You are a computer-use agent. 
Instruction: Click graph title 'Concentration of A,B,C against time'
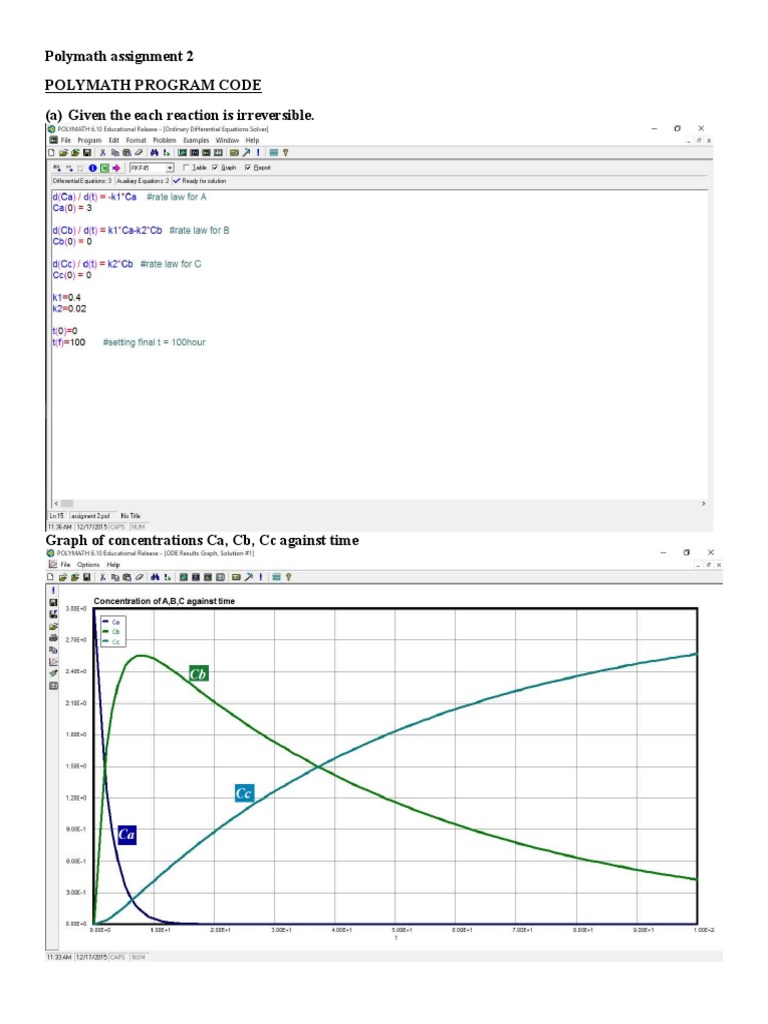point(164,601)
